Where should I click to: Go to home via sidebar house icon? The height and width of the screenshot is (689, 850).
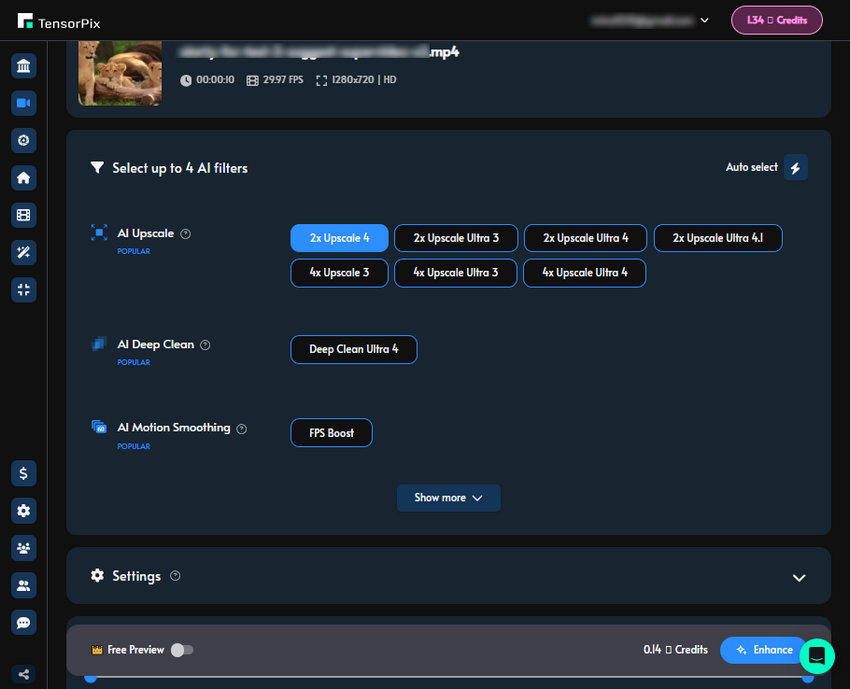23,178
